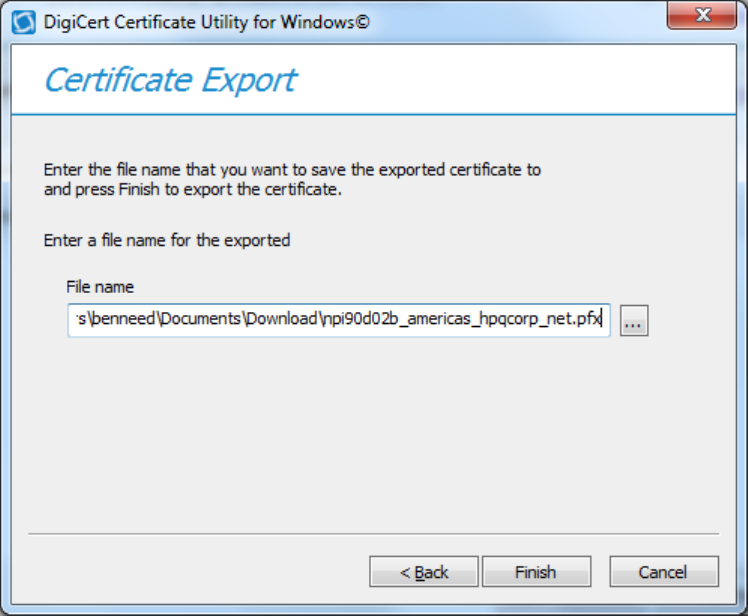Click 'benneed' in the file path
Screen dimensions: 748x616
(116, 321)
